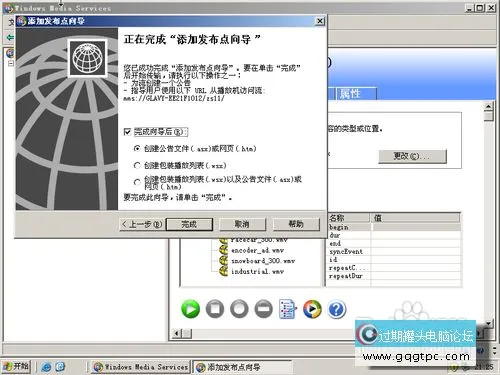Click the mms:// URL text in wizard
This screenshot has height=375, width=500.
point(174,98)
